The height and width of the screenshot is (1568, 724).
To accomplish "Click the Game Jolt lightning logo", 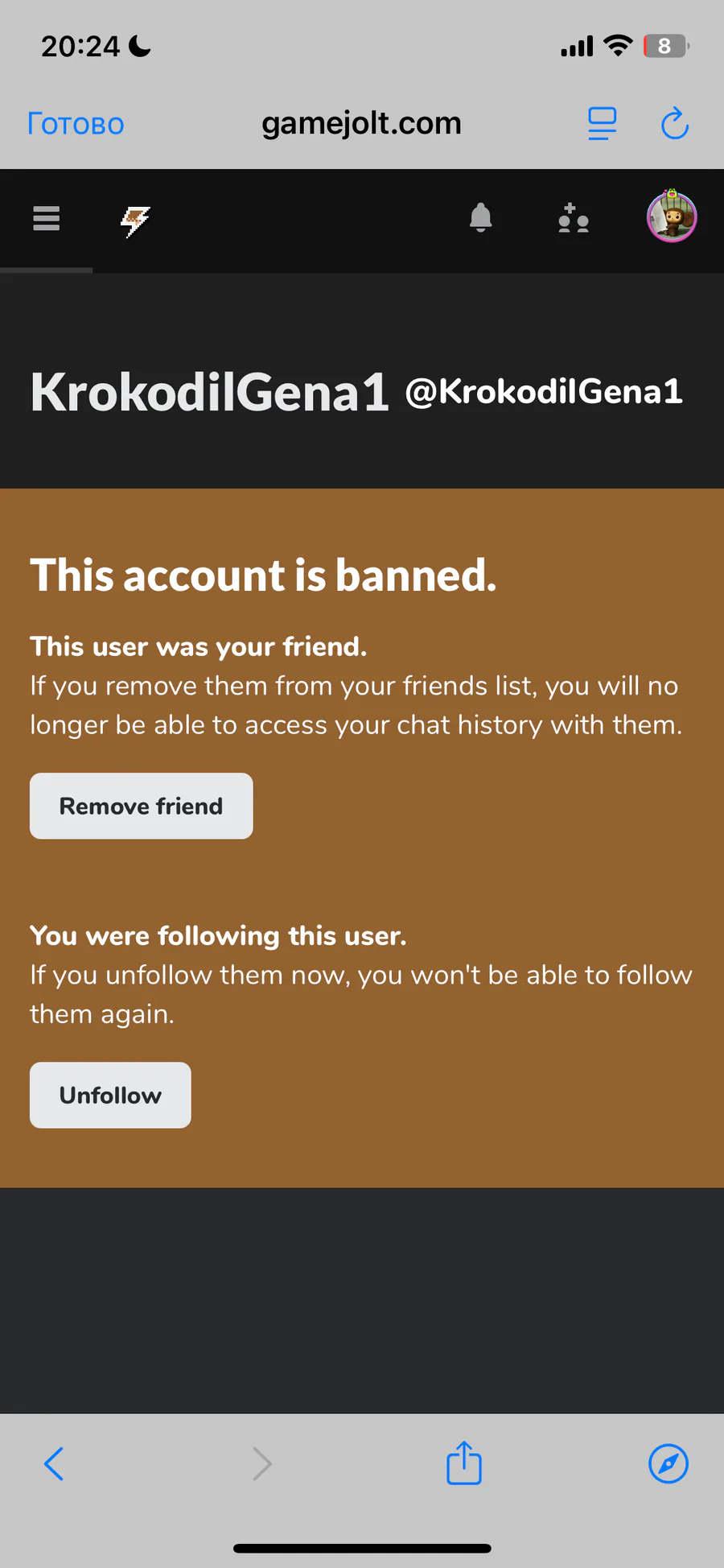I will 135,221.
